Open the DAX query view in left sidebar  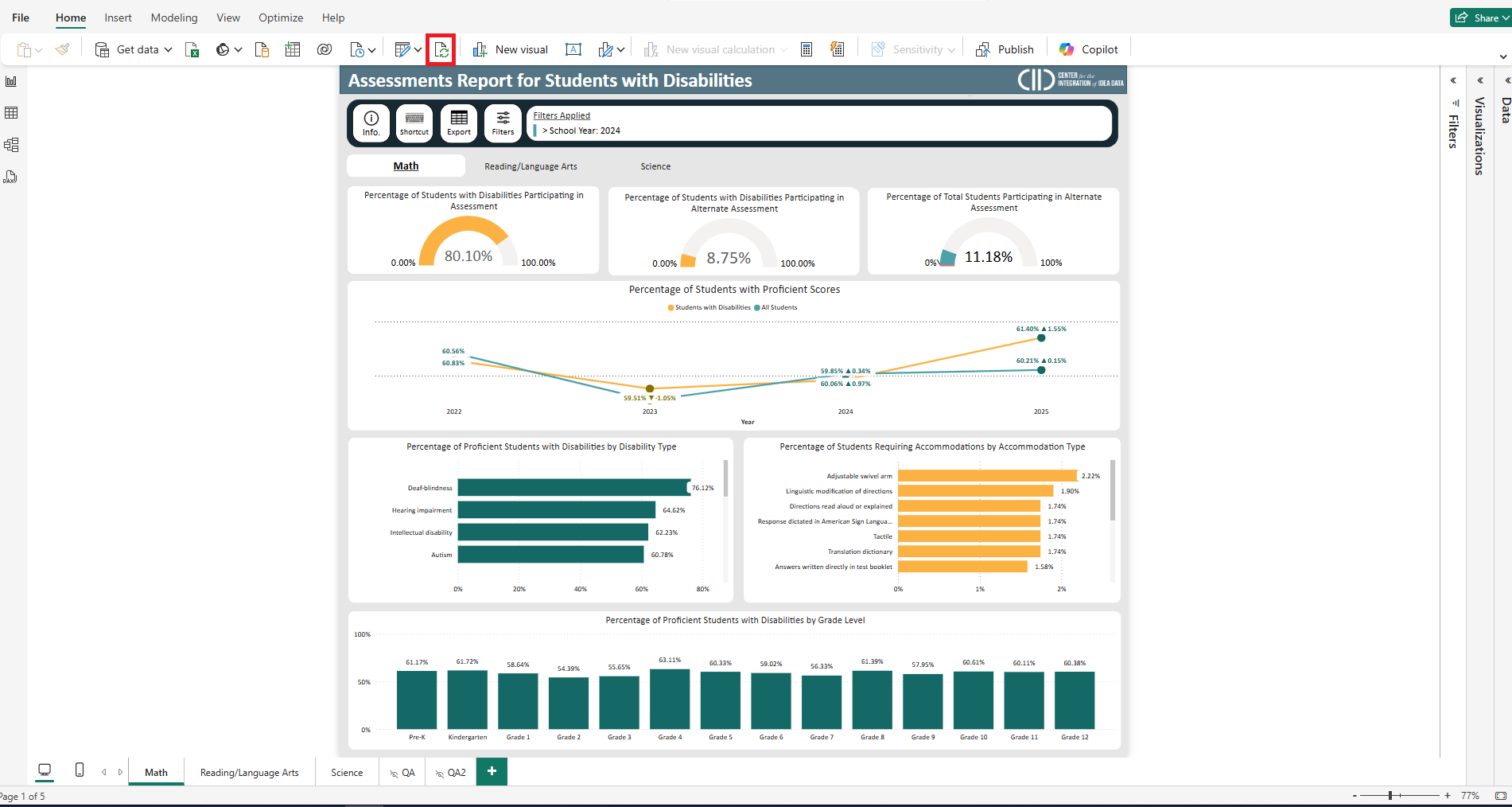11,177
